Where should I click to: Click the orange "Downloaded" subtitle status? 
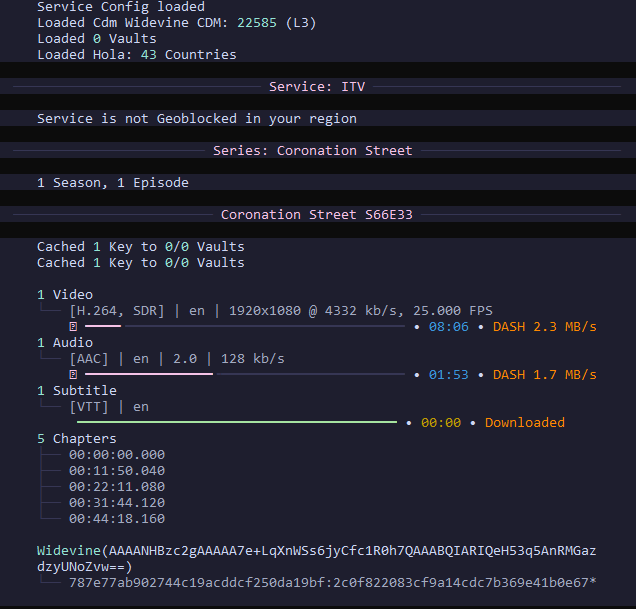(x=524, y=423)
